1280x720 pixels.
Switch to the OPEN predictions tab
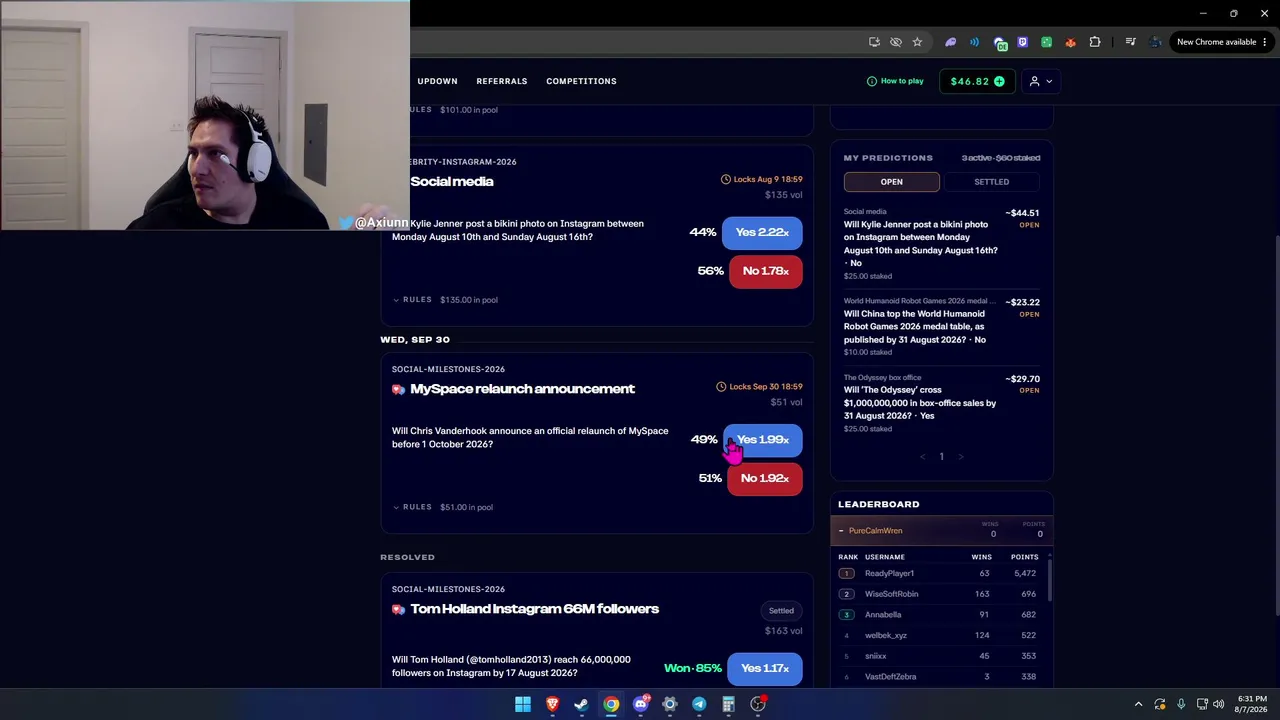(x=891, y=182)
